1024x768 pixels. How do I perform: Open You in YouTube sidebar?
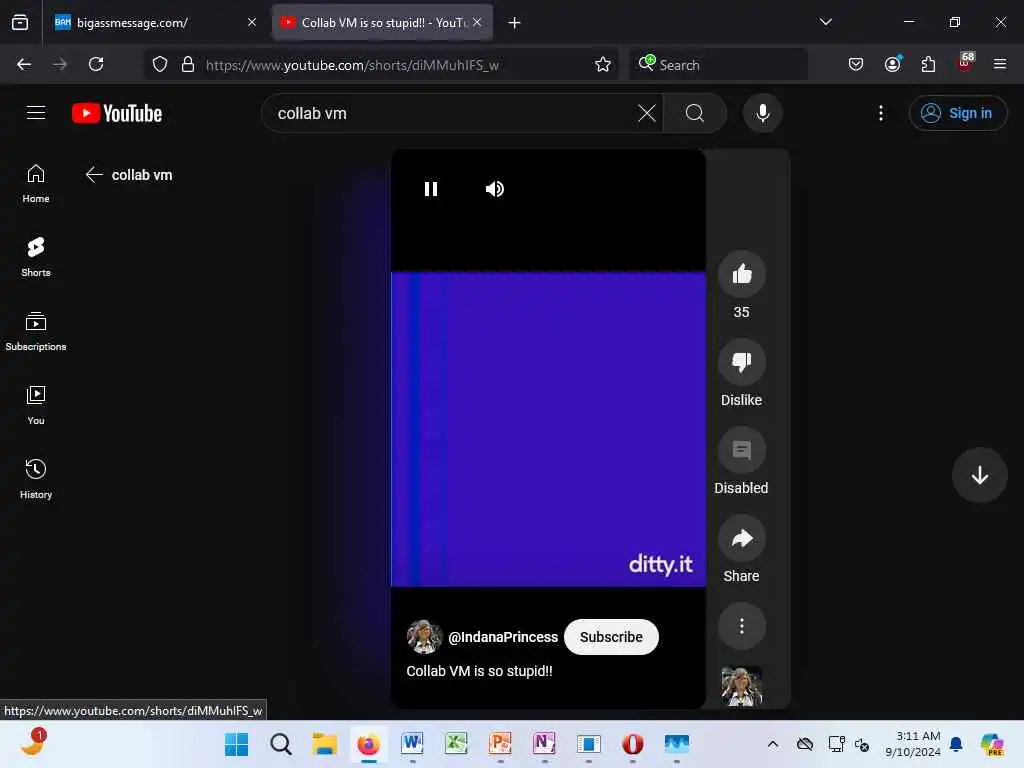[x=36, y=406]
